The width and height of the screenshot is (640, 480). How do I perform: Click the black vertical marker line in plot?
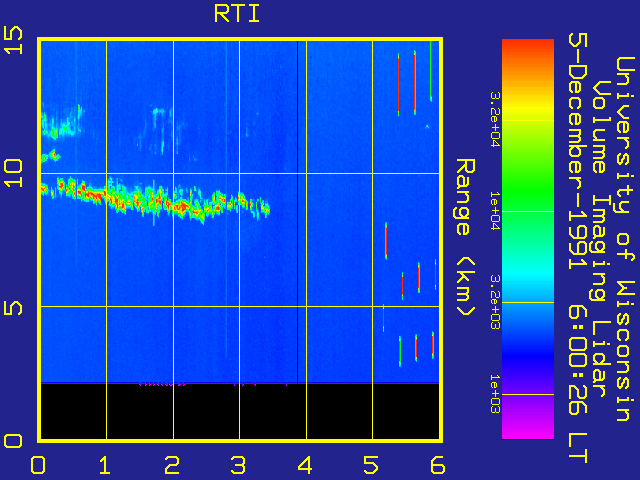coord(298,212)
